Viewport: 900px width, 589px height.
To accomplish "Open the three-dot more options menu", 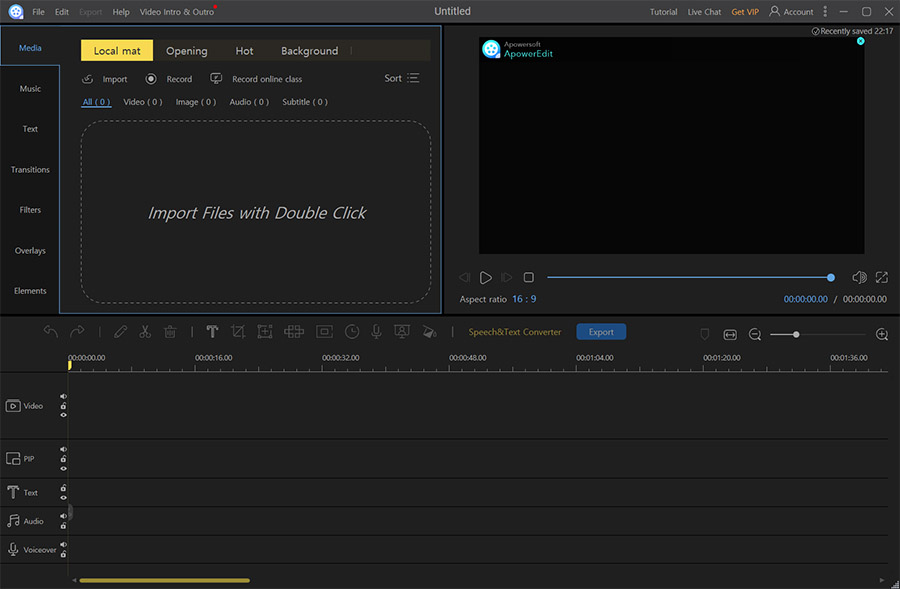I will point(825,11).
